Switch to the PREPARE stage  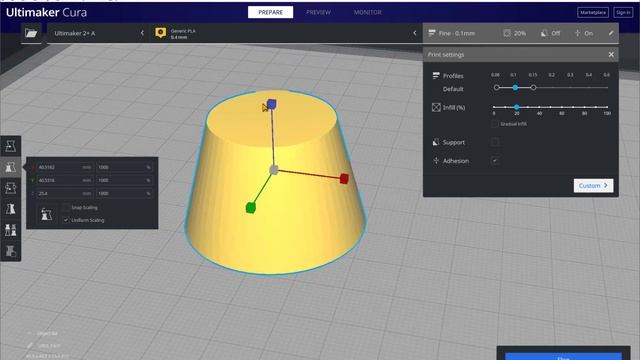[270, 12]
